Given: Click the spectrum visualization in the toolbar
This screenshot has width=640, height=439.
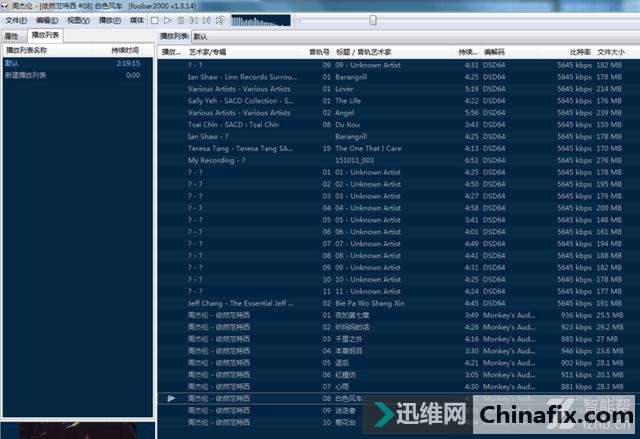Looking at the screenshot, I should coord(261,20).
